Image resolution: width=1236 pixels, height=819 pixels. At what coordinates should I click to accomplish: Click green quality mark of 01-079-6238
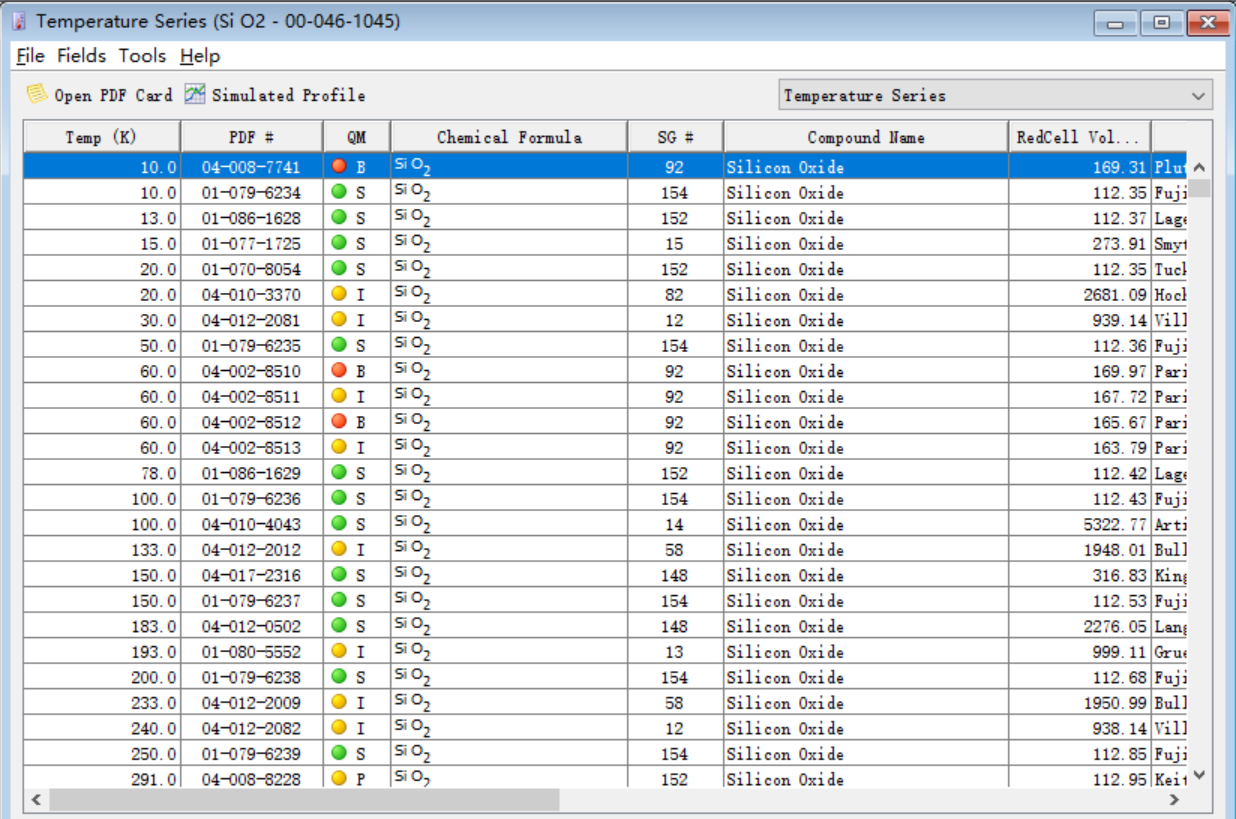(x=339, y=676)
